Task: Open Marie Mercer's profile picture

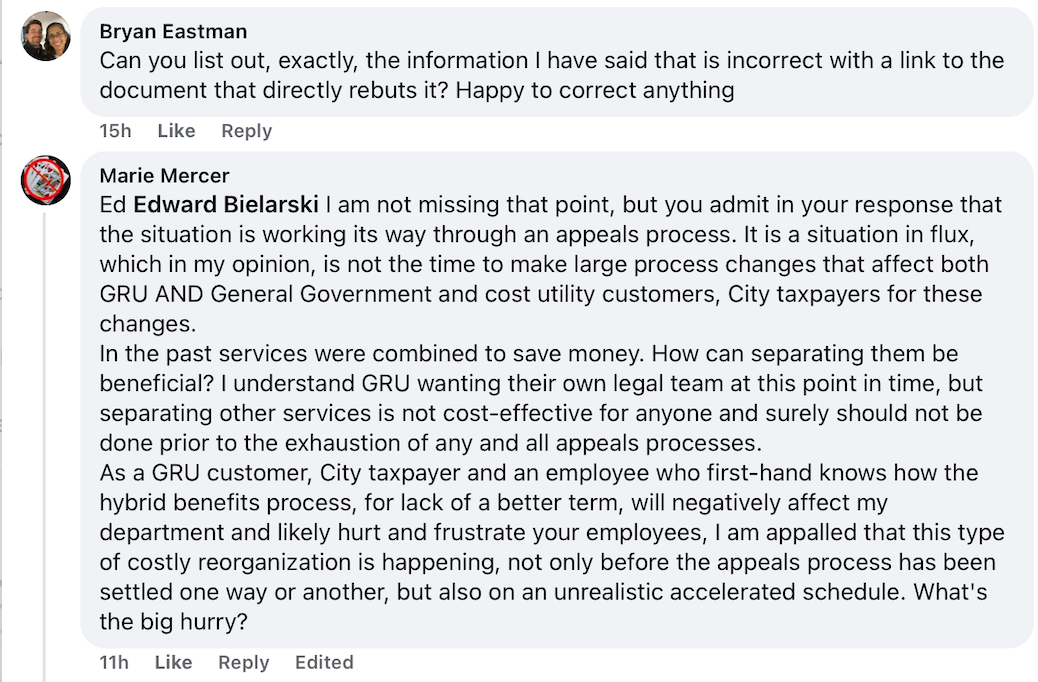Action: pos(46,180)
